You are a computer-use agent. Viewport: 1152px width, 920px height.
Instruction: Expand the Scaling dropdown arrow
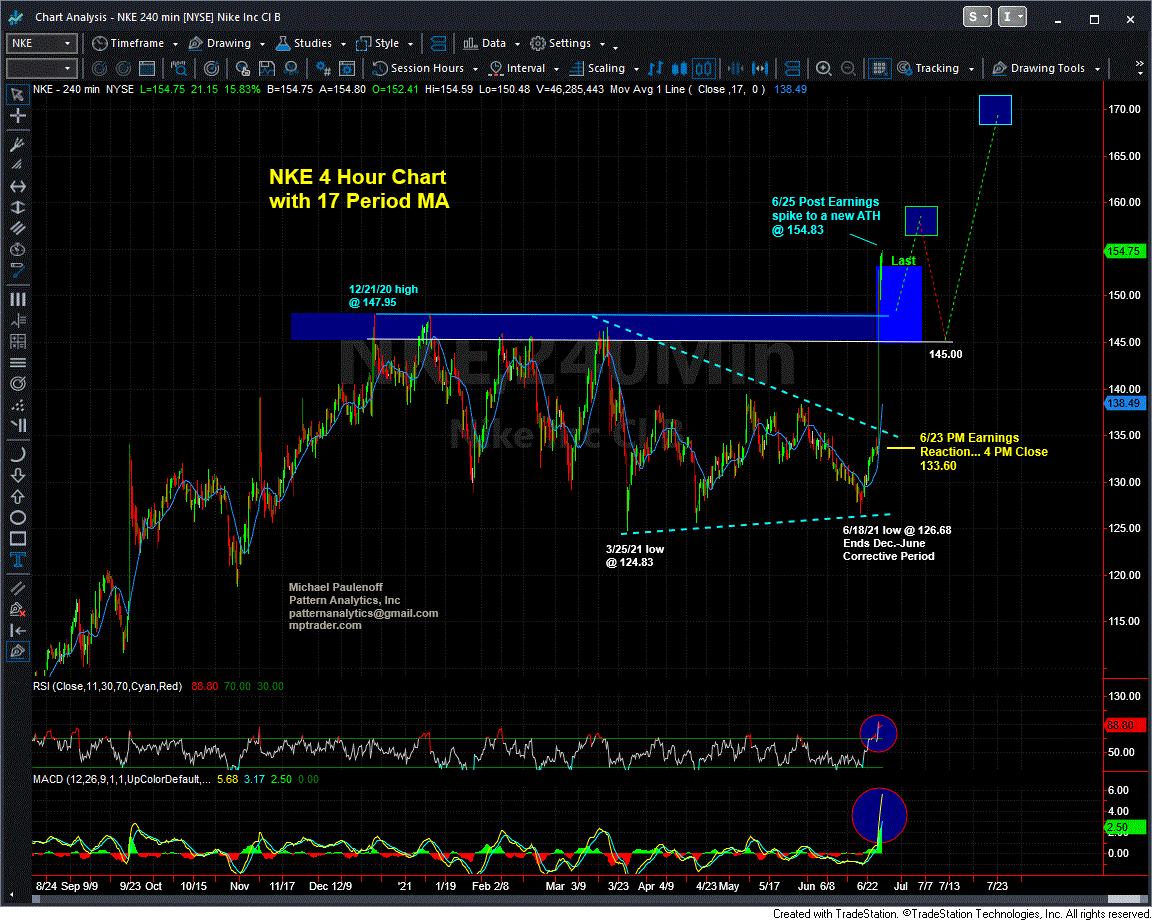coord(636,69)
